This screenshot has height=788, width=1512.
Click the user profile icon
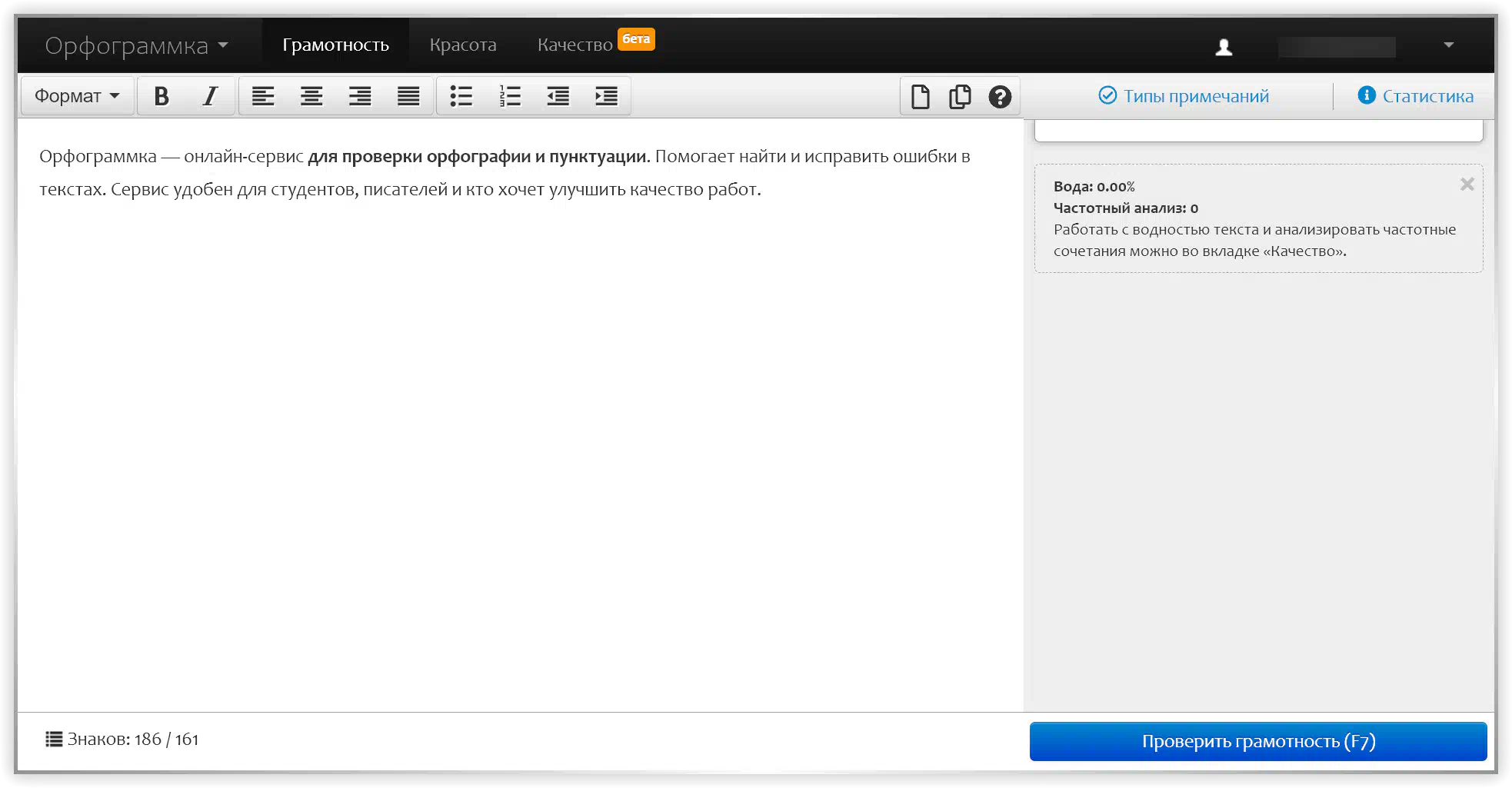[1224, 47]
